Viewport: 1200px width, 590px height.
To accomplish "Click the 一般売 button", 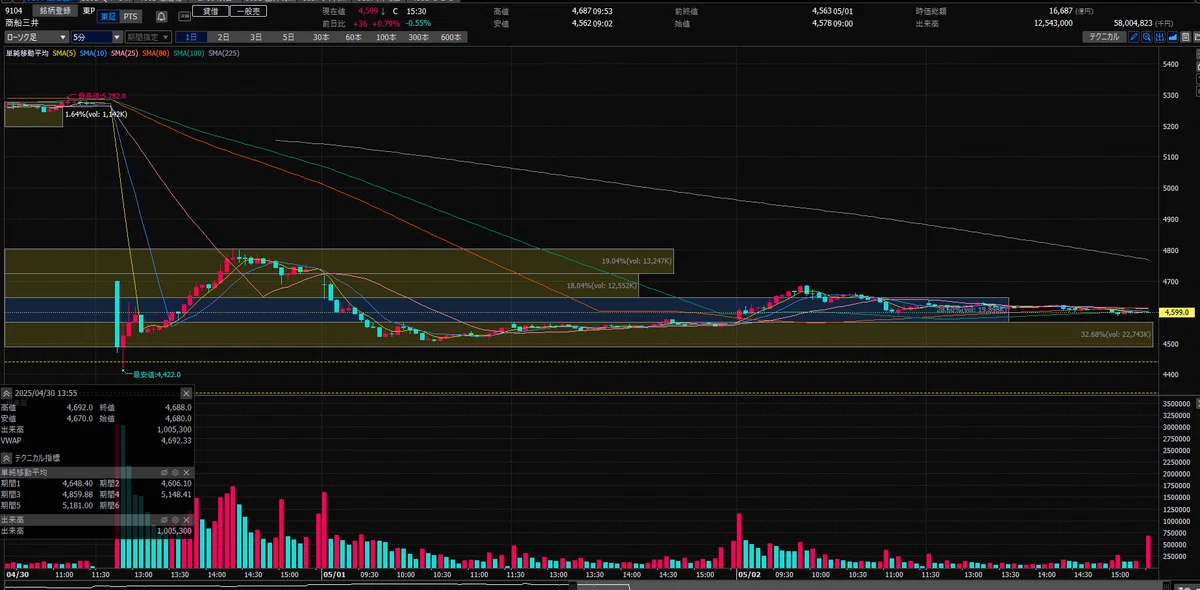I will click(250, 11).
